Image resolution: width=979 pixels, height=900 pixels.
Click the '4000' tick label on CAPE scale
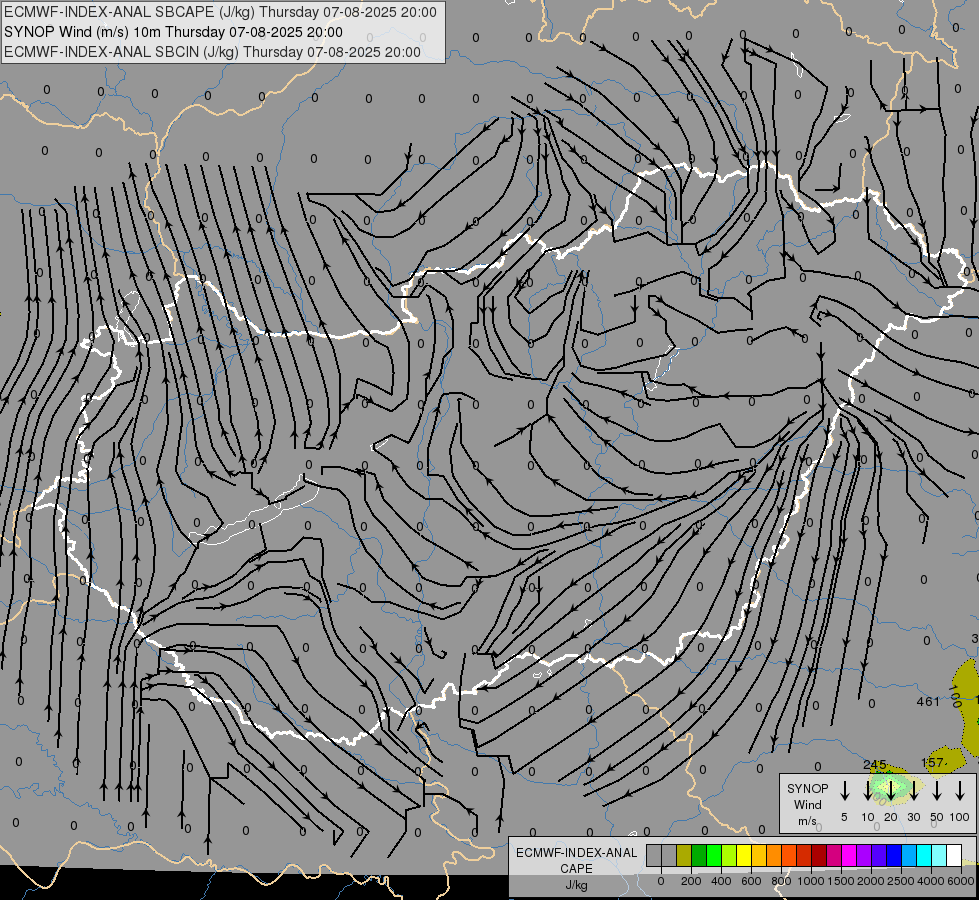[931, 881]
